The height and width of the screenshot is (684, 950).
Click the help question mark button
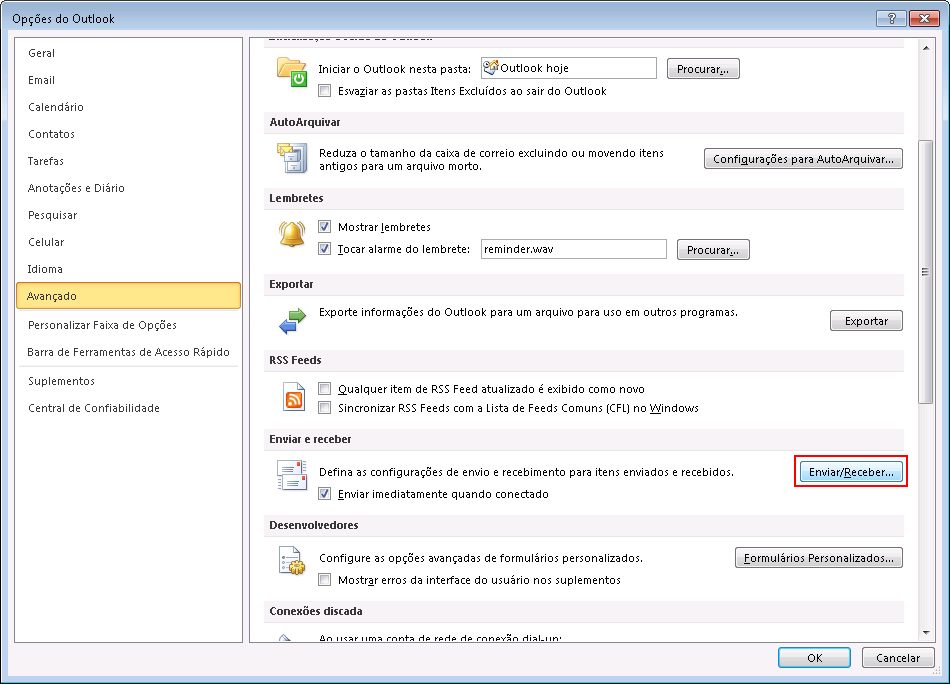[x=891, y=19]
